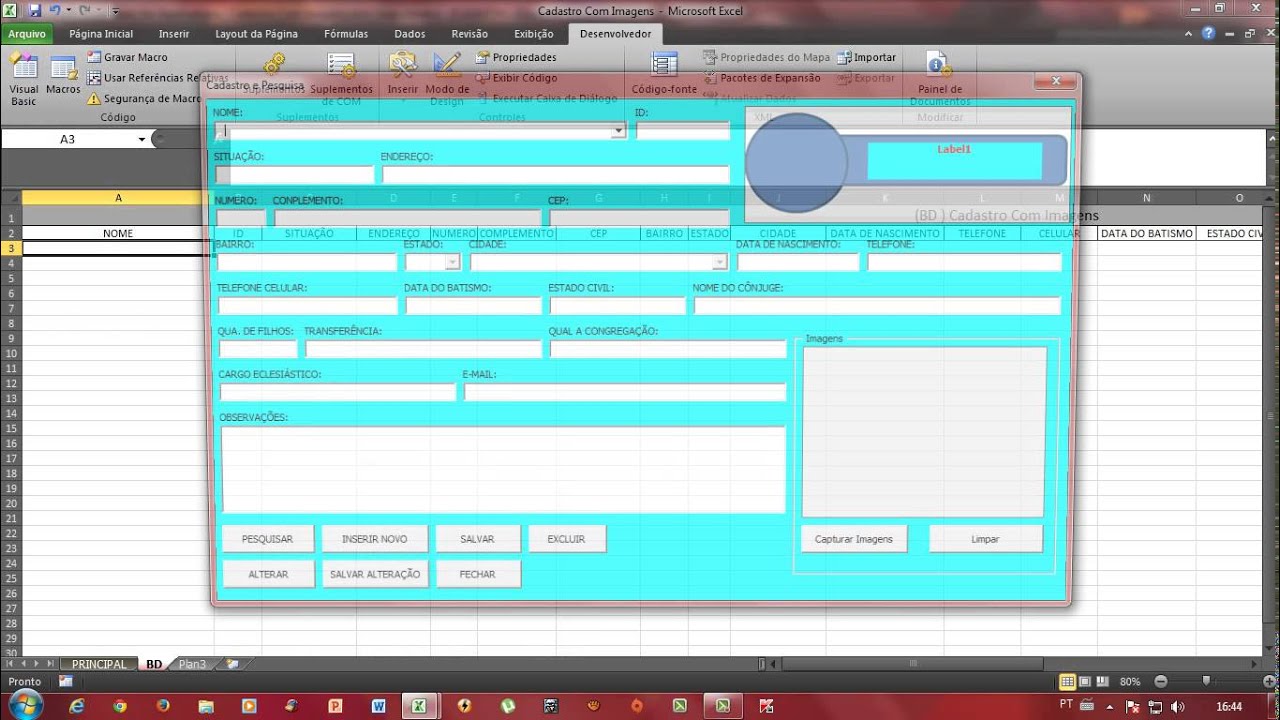Open Segurança de Macro settings

(144, 99)
